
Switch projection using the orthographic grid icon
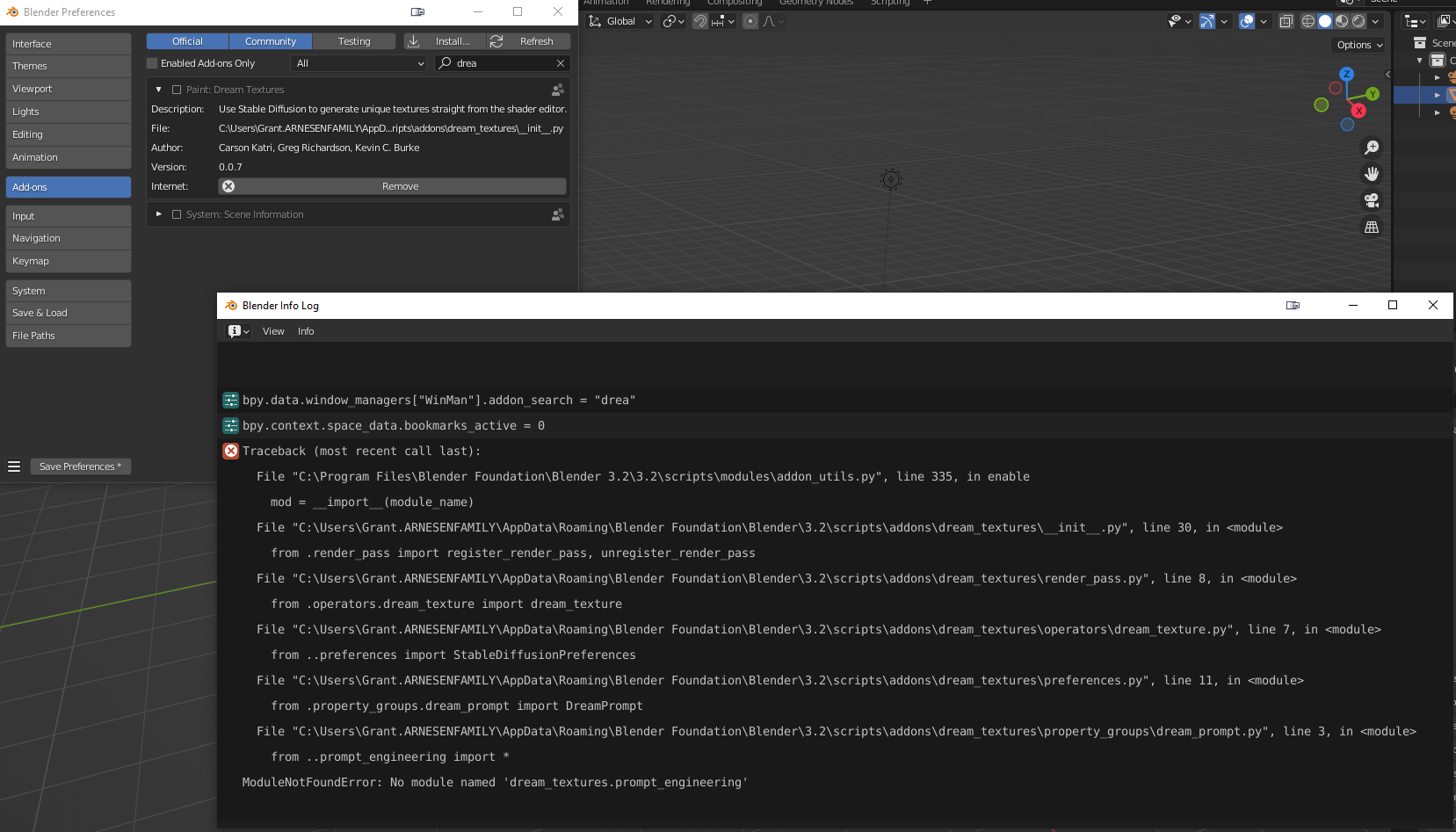(1372, 226)
